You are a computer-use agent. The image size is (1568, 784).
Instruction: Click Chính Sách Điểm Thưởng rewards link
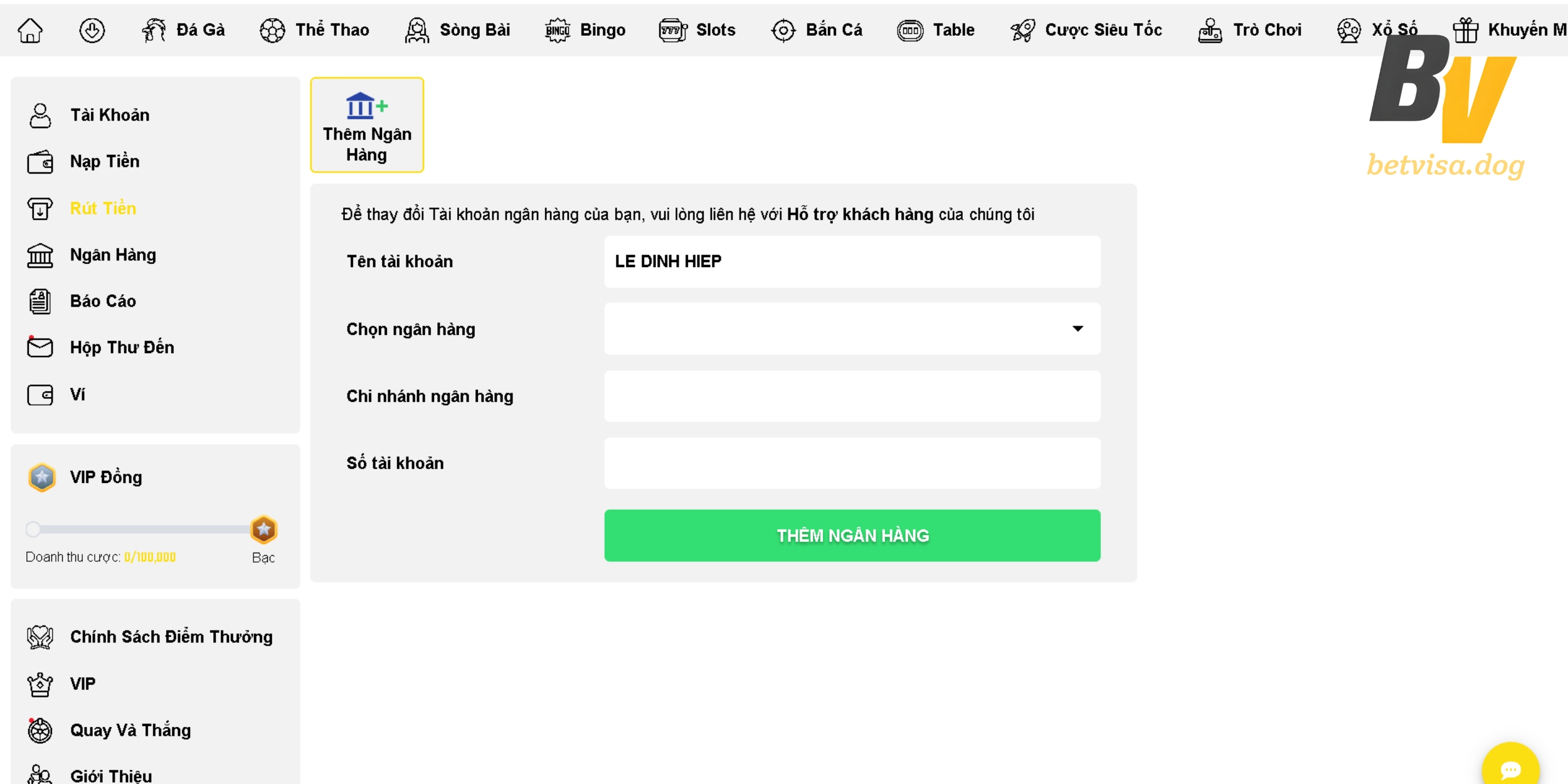[172, 636]
